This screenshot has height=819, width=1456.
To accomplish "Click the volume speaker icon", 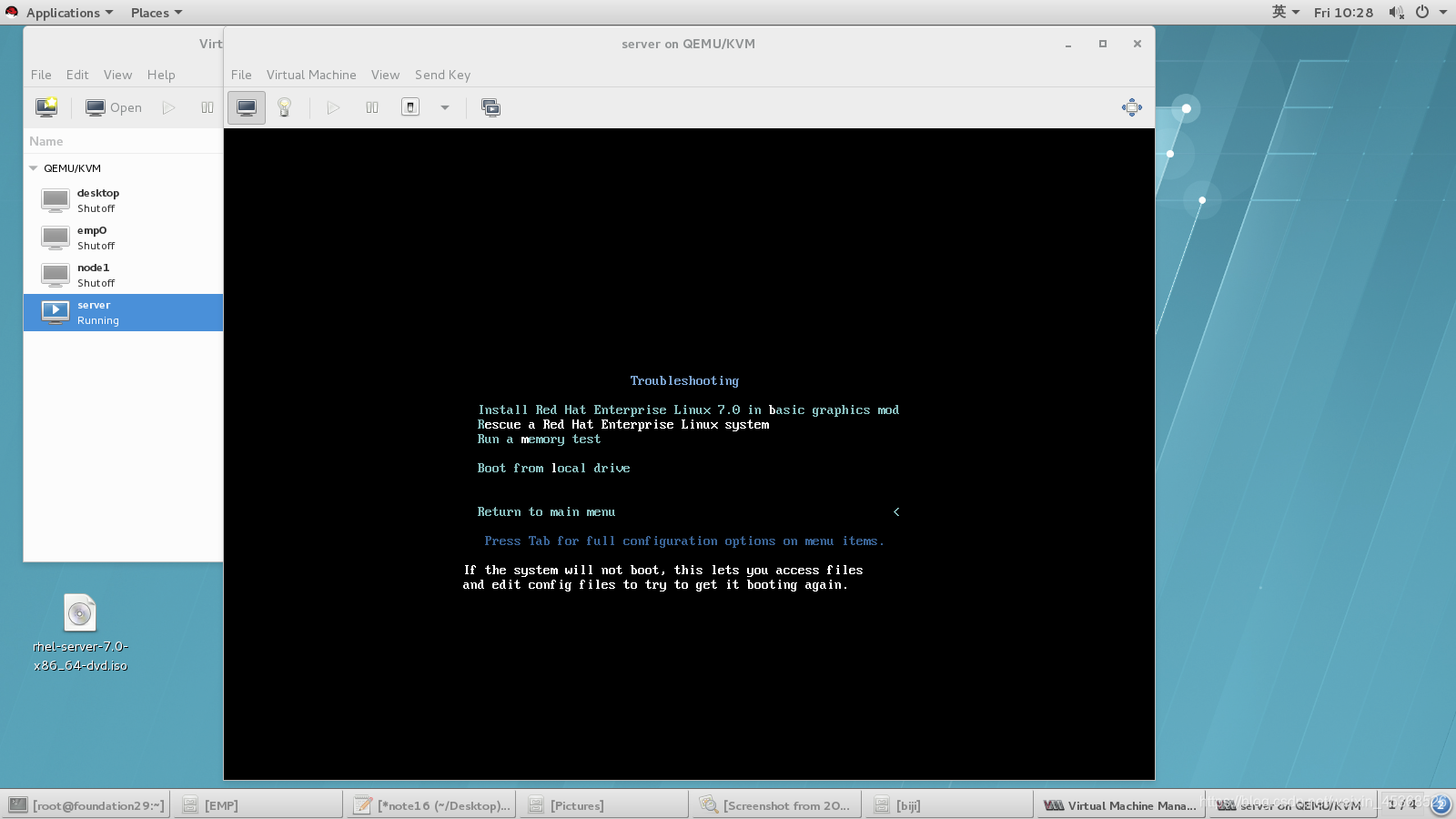I will pos(1396,13).
